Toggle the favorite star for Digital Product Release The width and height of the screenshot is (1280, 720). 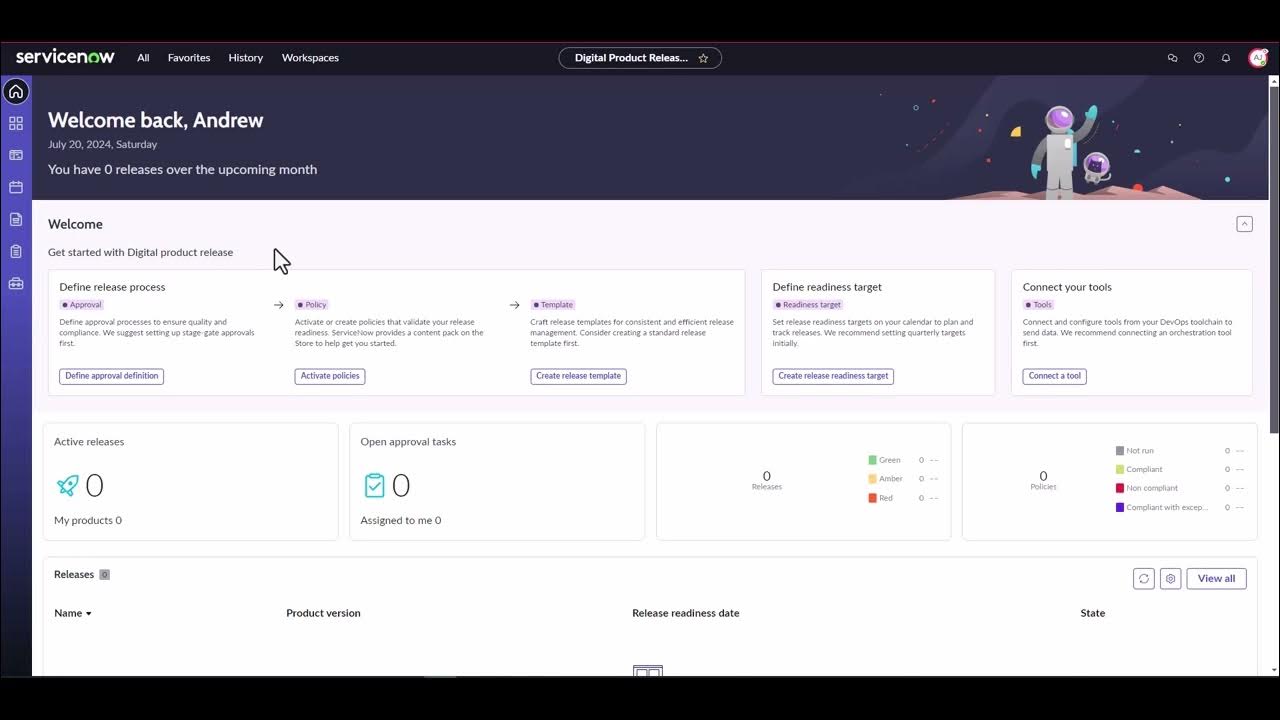pos(703,58)
